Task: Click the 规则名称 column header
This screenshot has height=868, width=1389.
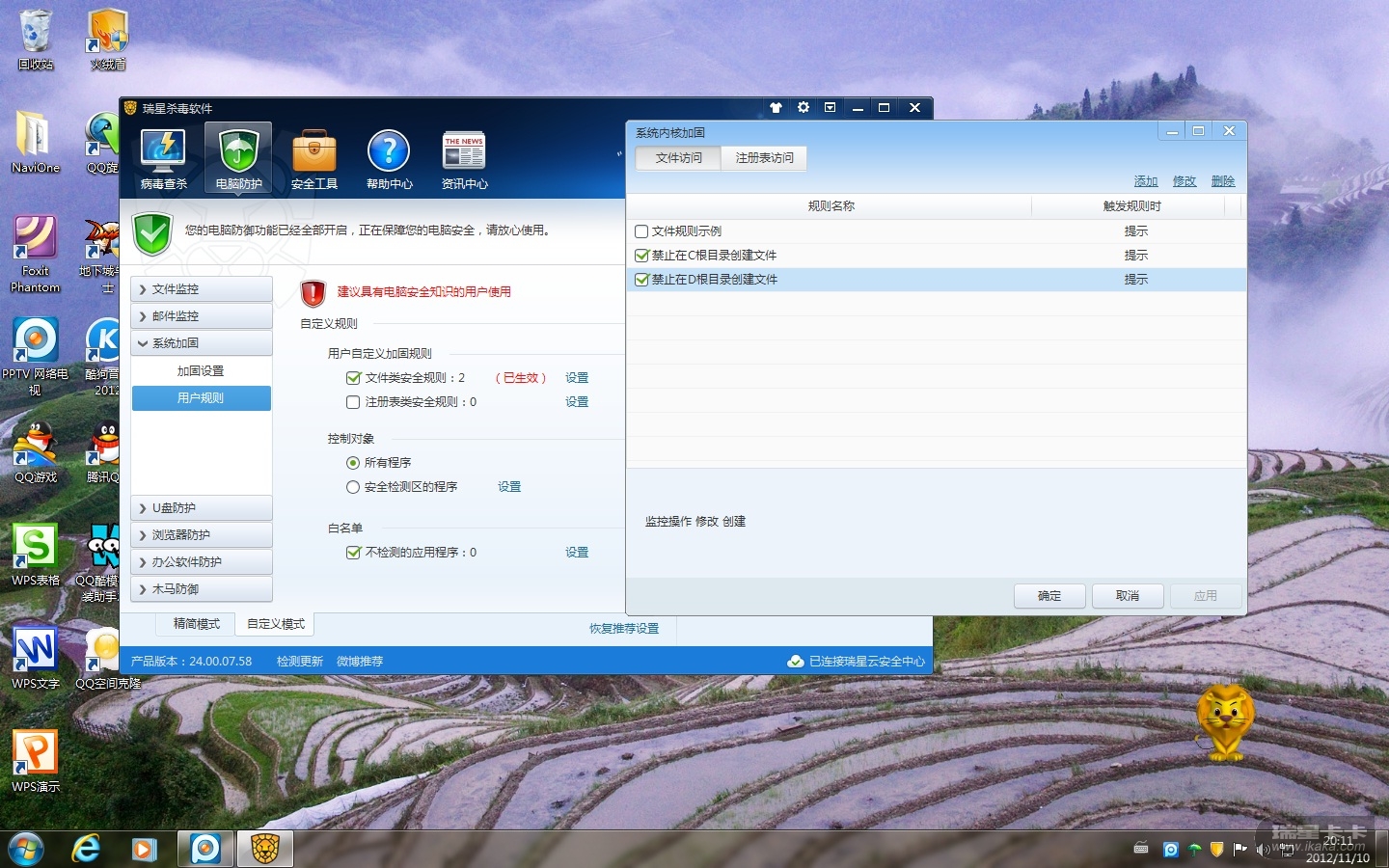Action: click(831, 206)
